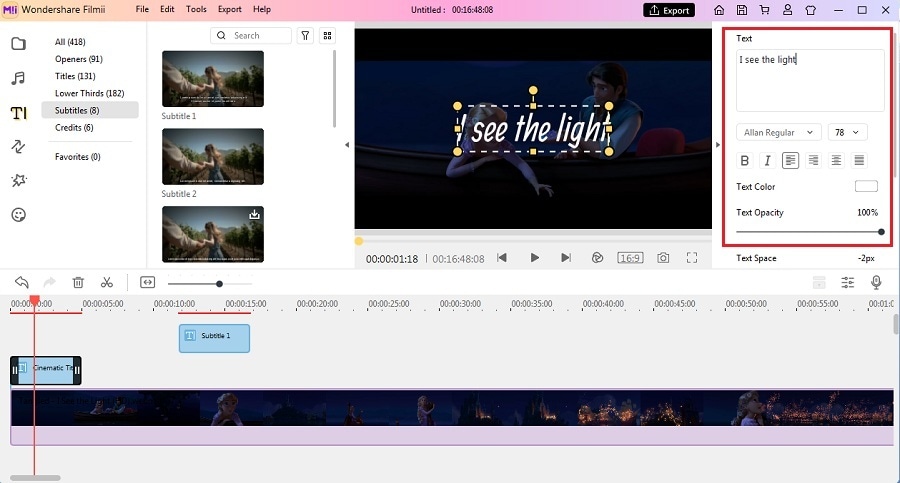Take a snapshot of the preview
This screenshot has width=900, height=483.
(663, 258)
